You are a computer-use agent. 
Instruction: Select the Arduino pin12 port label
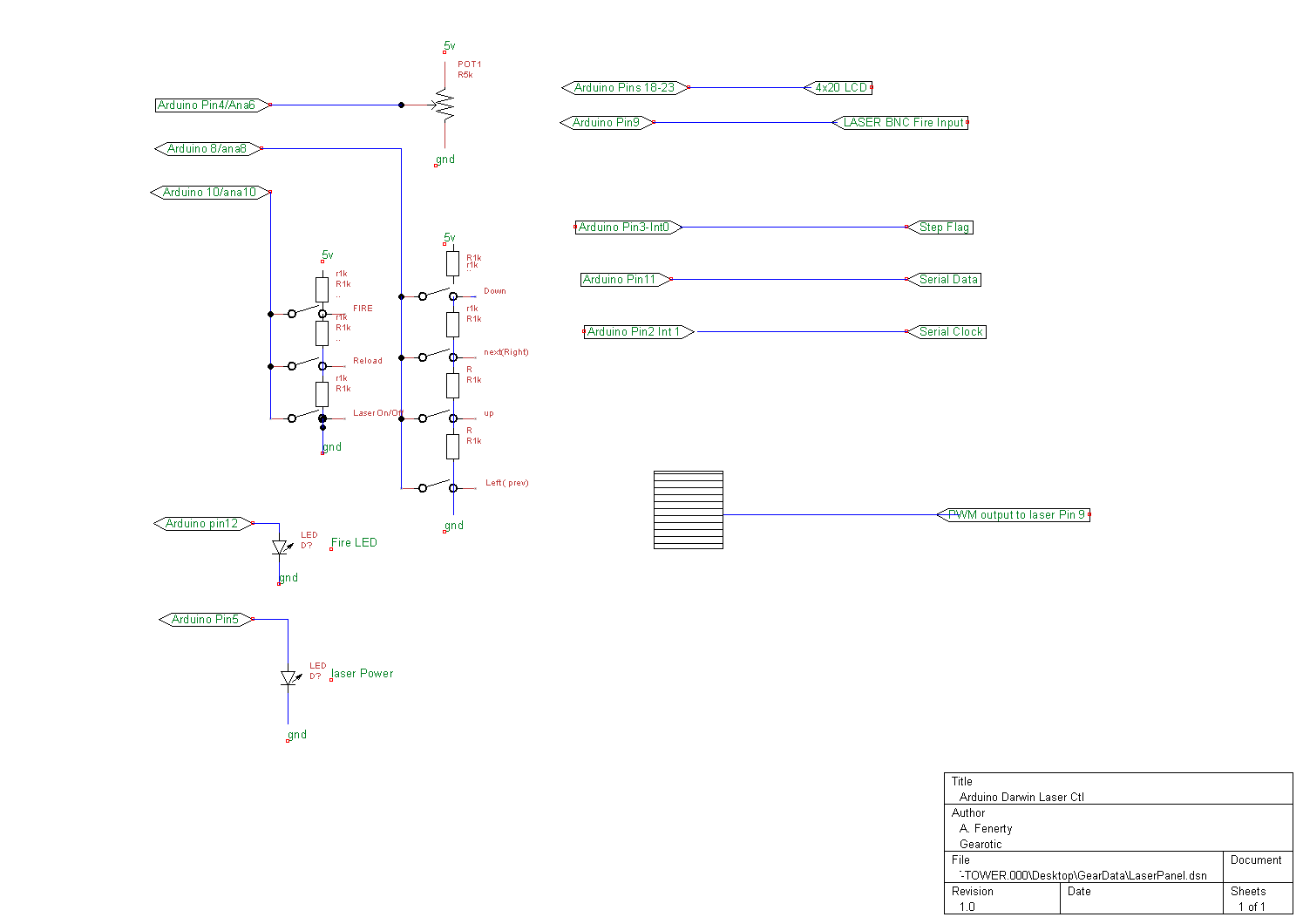tap(203, 524)
